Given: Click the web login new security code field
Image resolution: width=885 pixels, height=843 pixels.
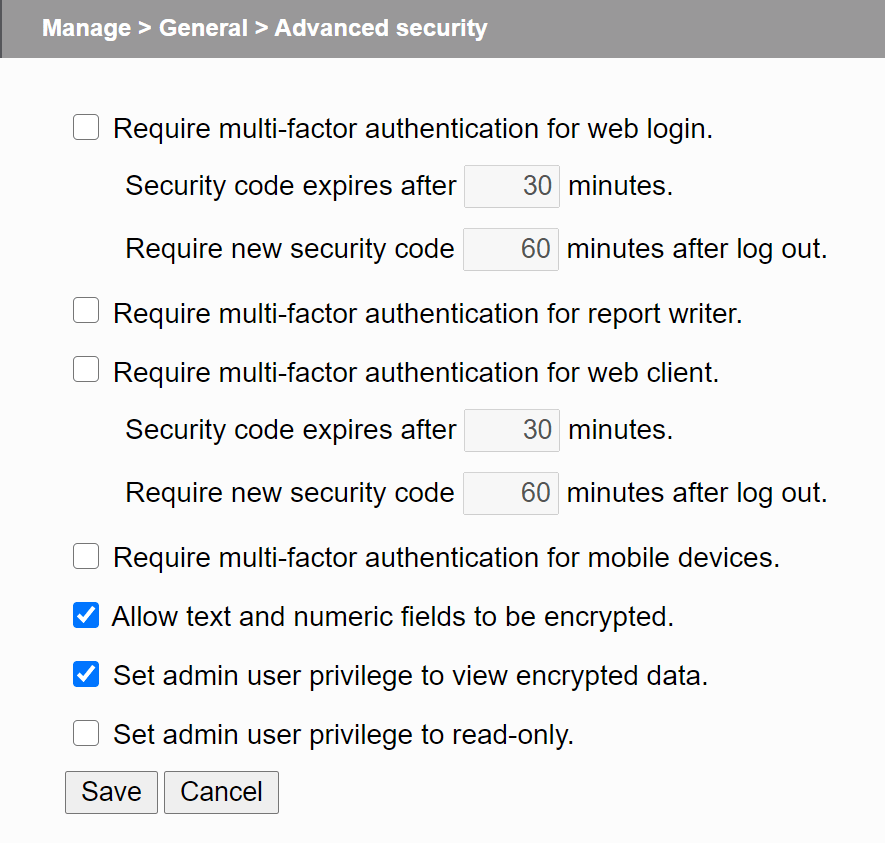Looking at the screenshot, I should (510, 249).
